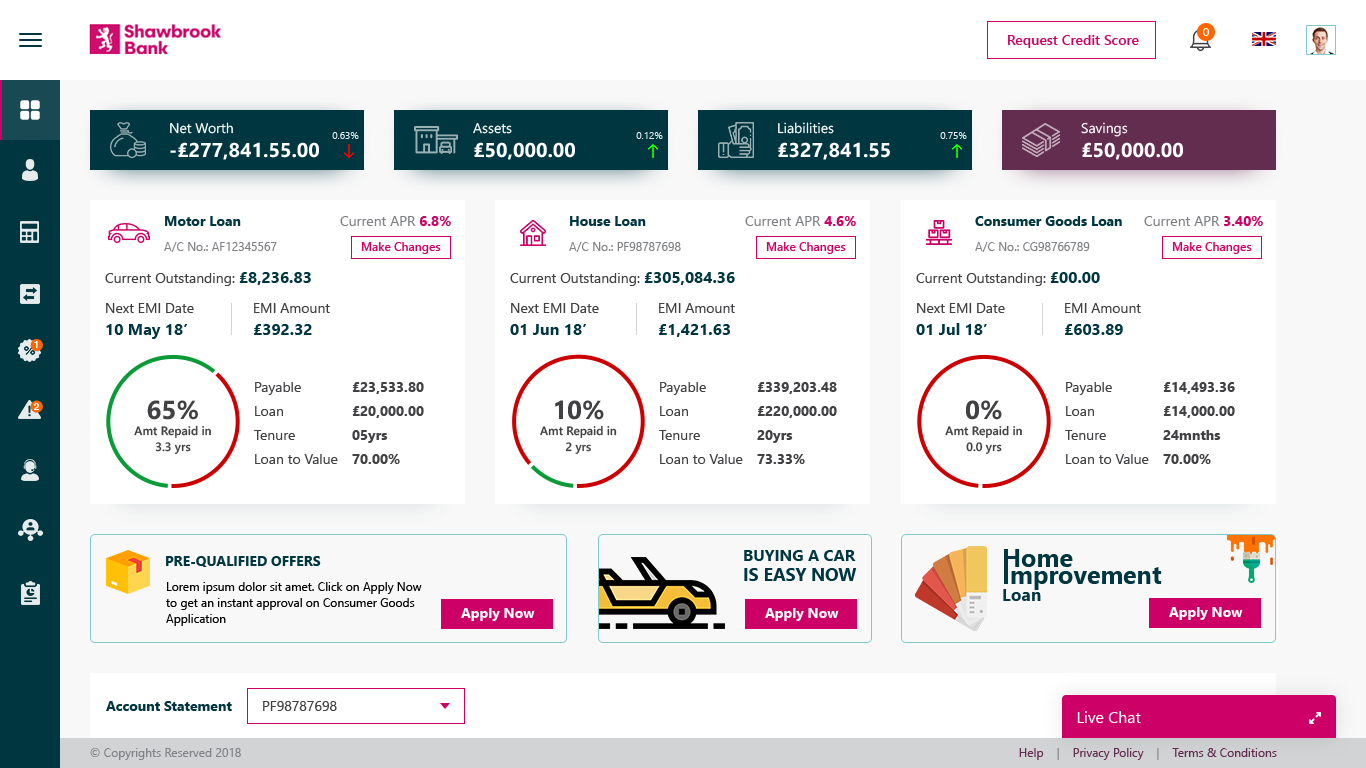Open notifications bell showing zero

click(x=1199, y=40)
